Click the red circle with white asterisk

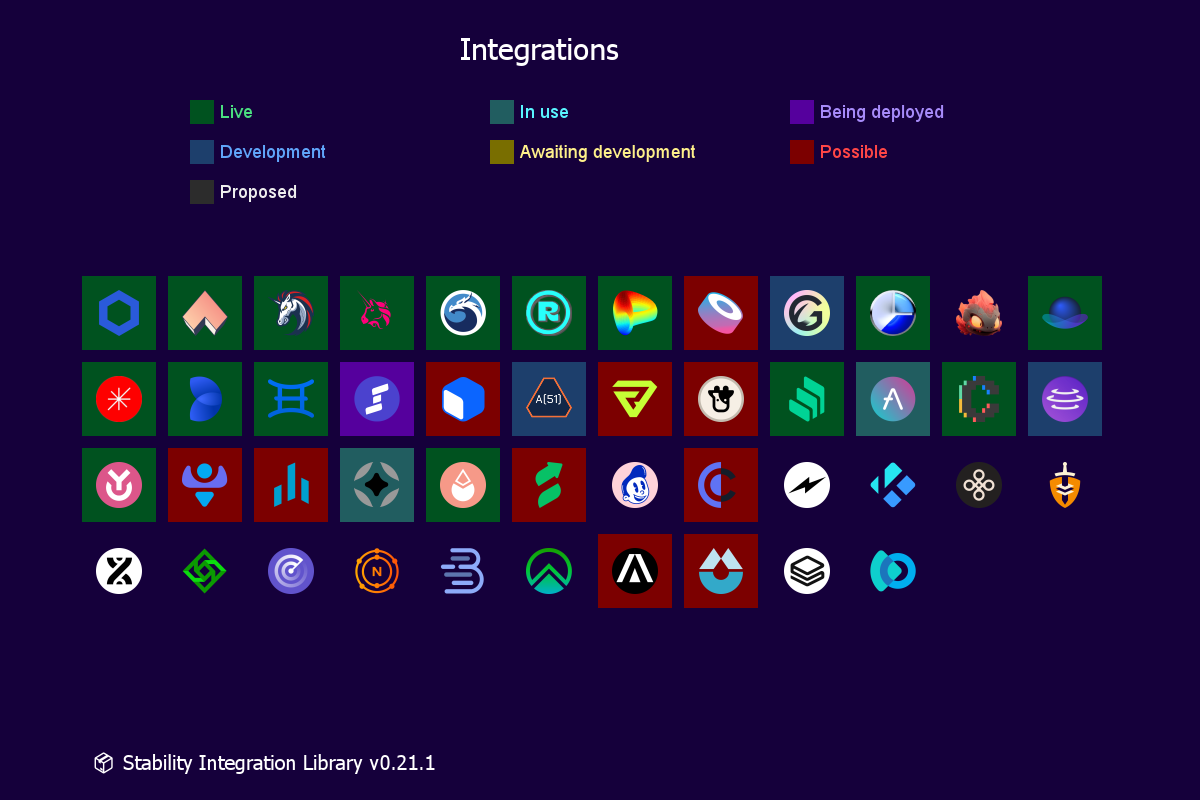tap(119, 399)
